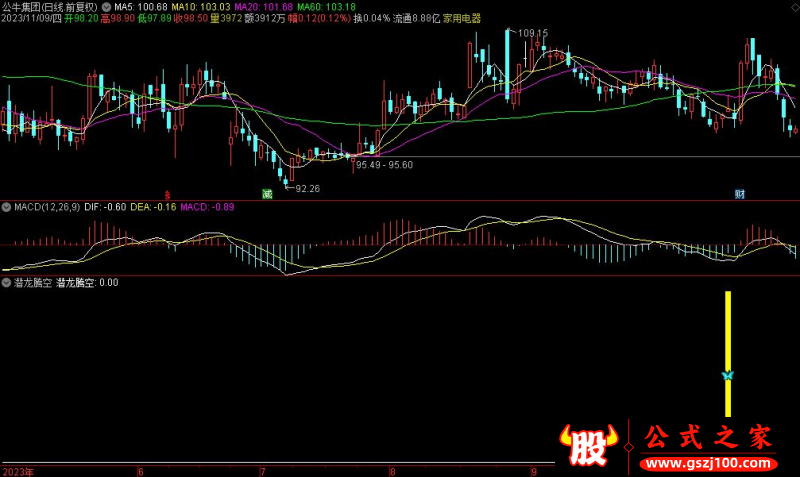Select month 8 on the time axis

click(x=393, y=470)
